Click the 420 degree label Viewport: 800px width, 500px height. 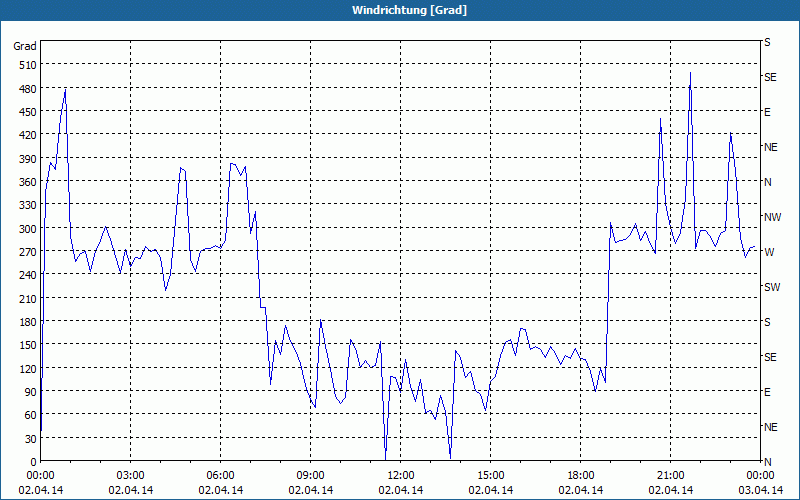[x=29, y=135]
